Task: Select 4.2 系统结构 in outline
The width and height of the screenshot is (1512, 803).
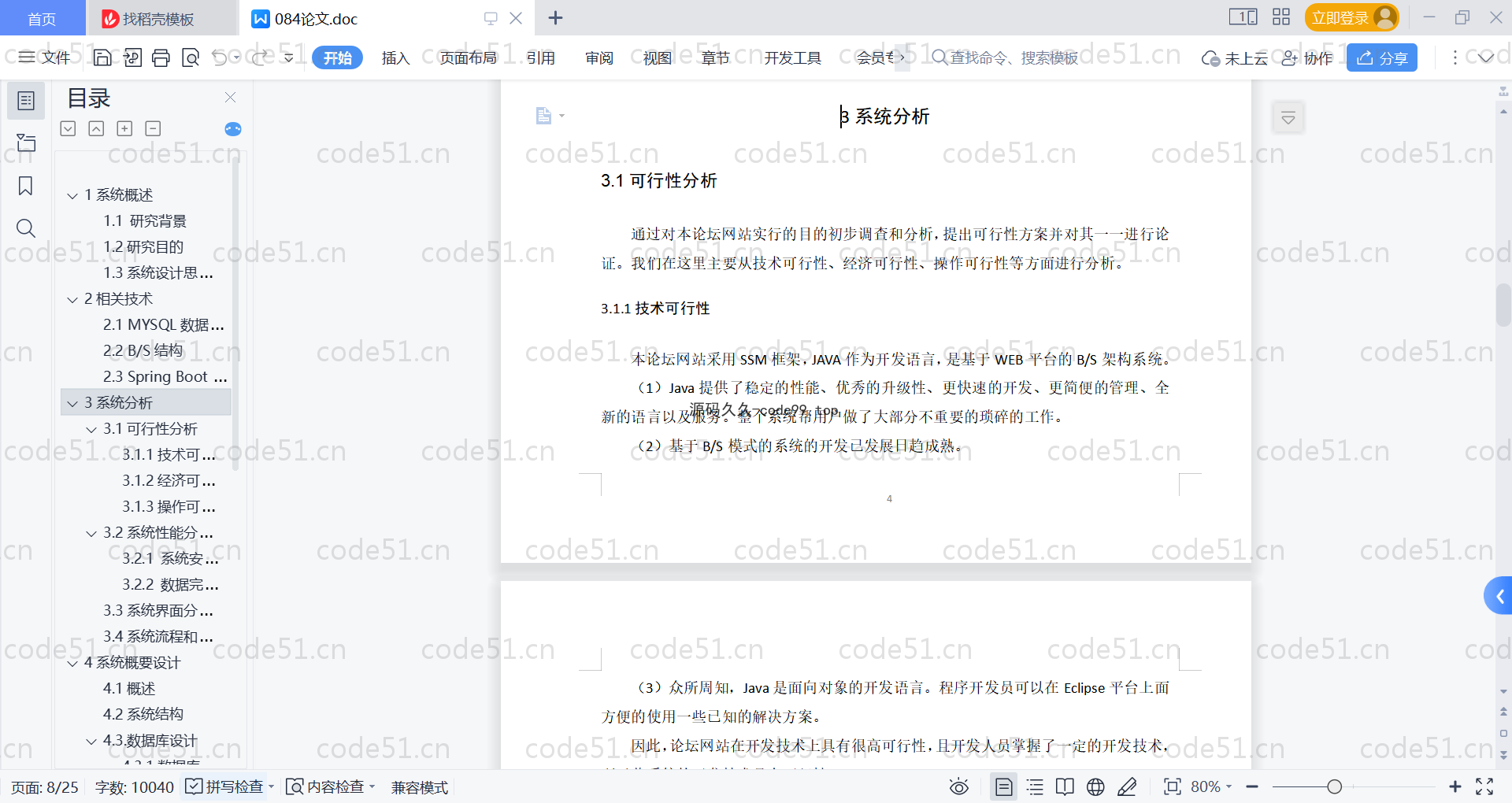Action: pos(143,715)
